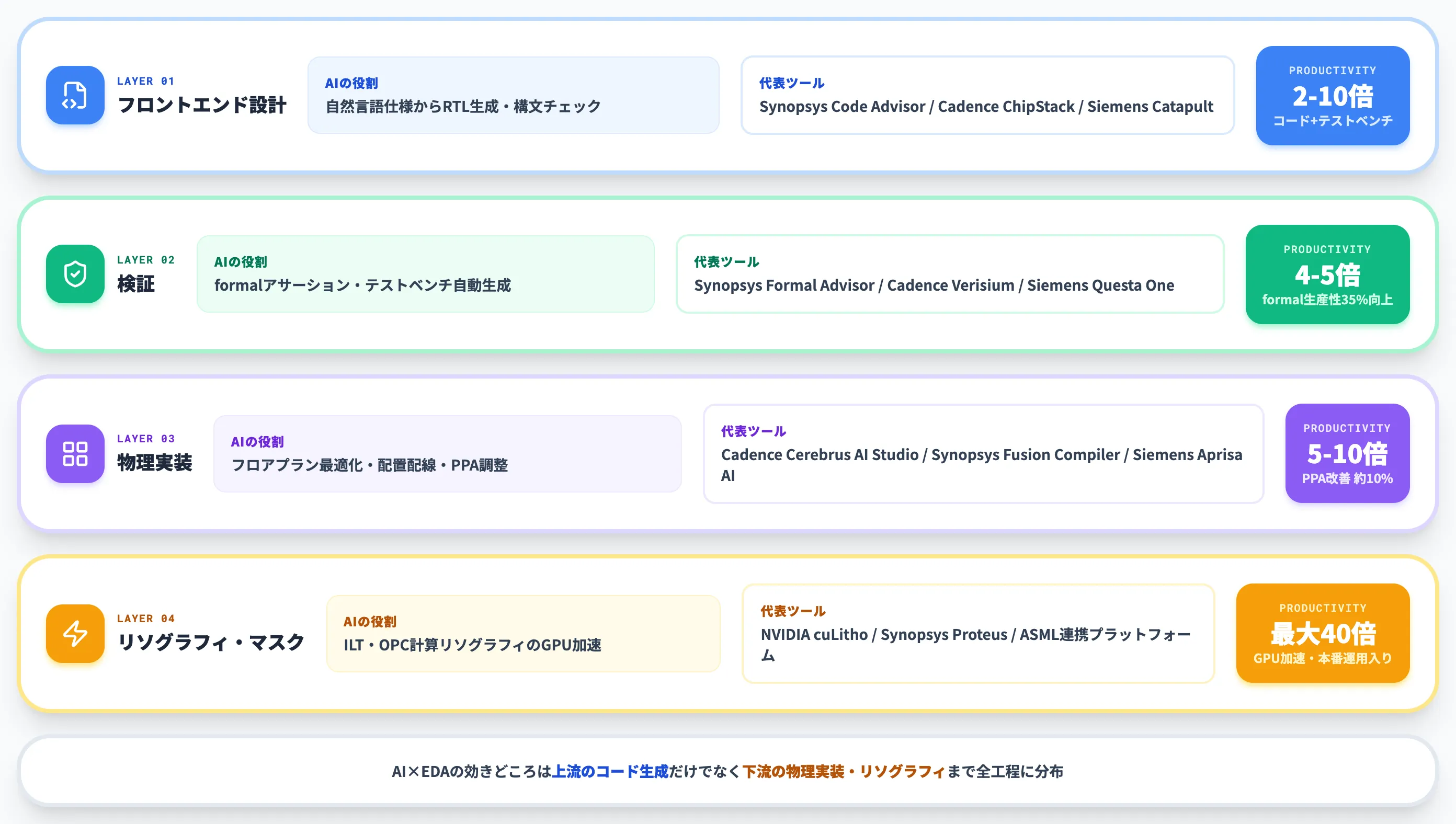Viewport: 1456px width, 824px height.
Task: Click the 'AI×EDAの効きどころは' footer text
Action: (471, 771)
